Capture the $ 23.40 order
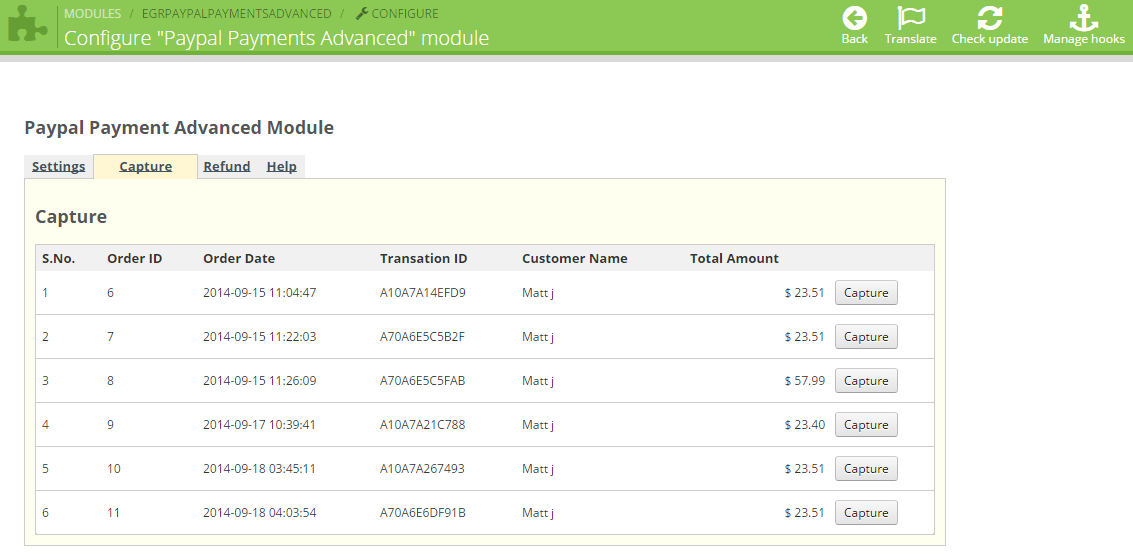 (866, 425)
